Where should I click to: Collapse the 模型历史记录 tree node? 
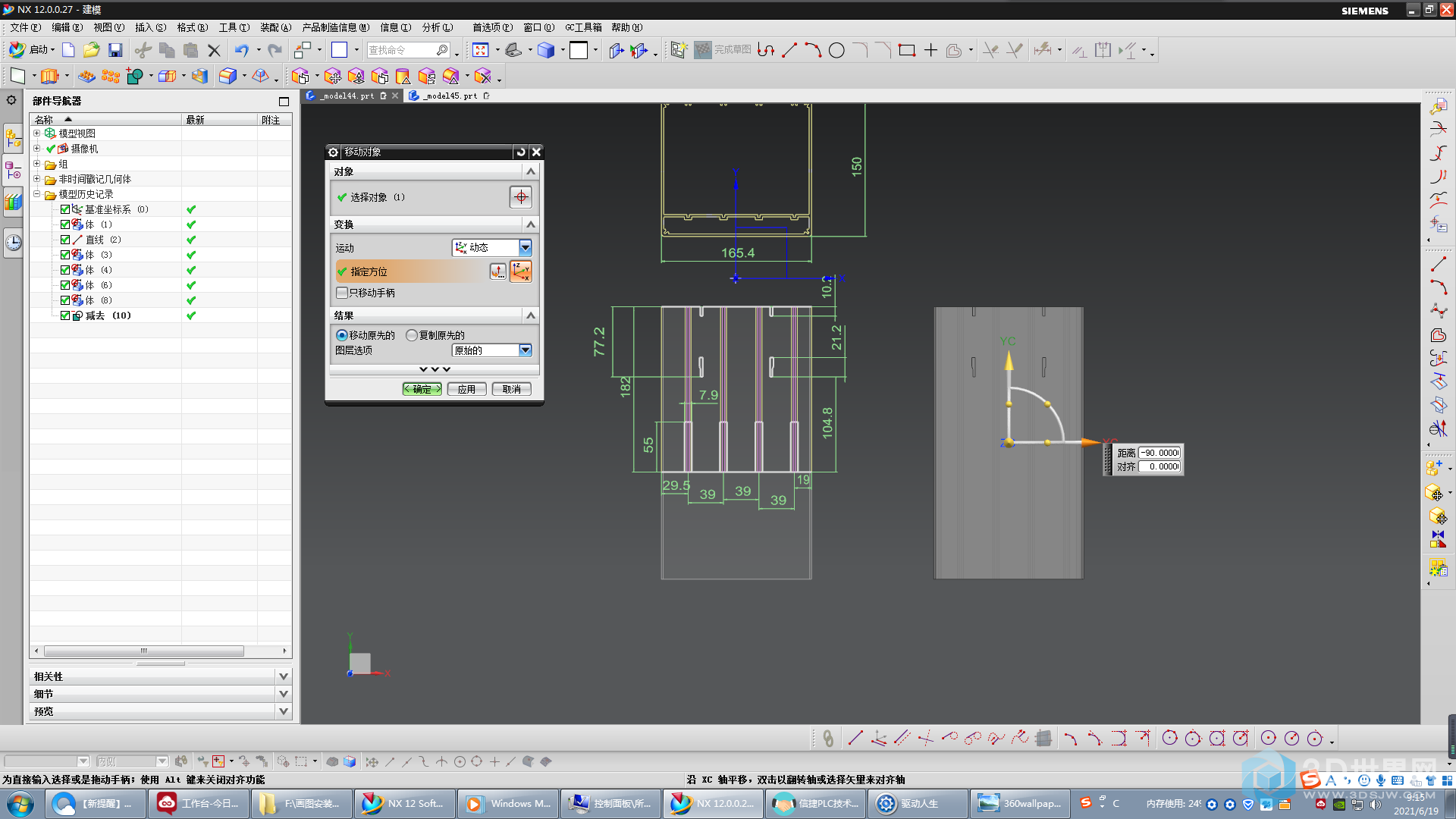tap(36, 193)
